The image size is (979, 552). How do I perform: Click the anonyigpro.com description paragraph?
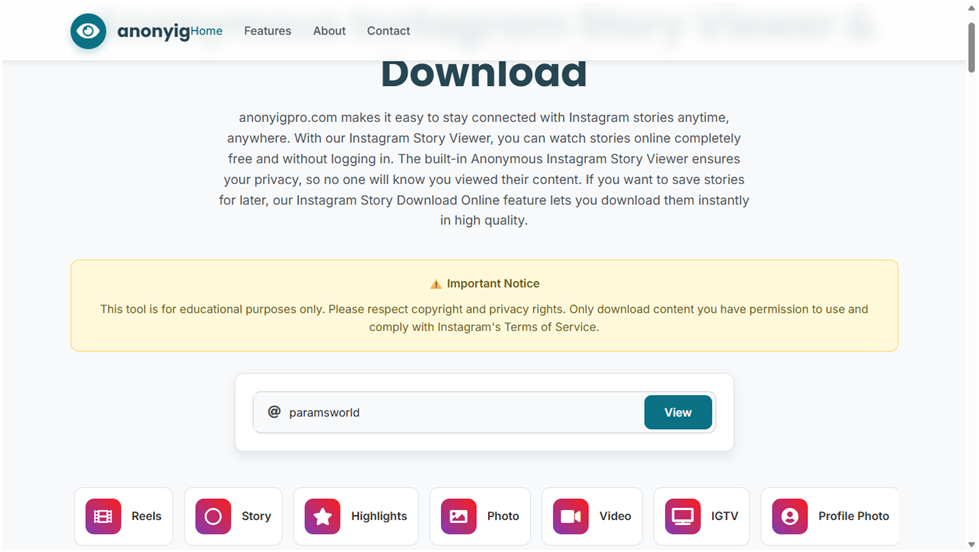pyautogui.click(x=484, y=169)
